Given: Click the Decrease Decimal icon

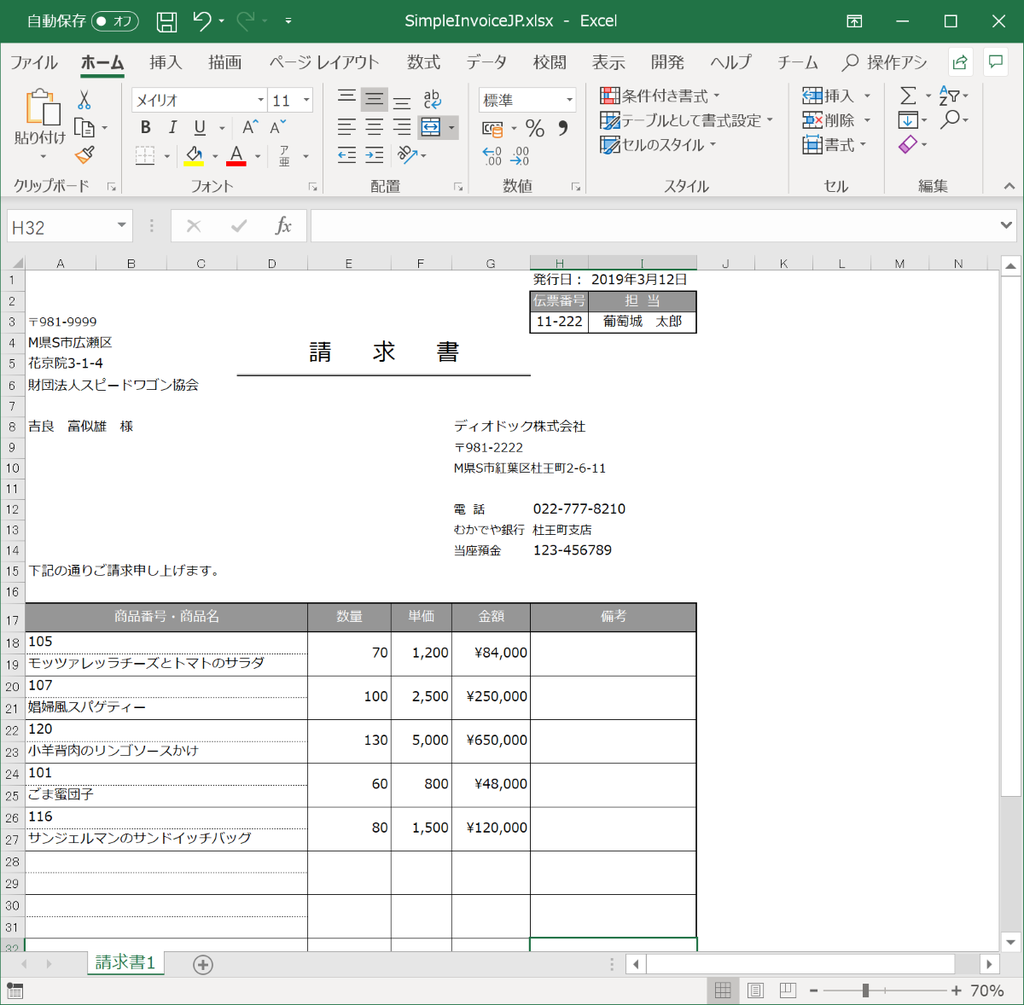Looking at the screenshot, I should point(520,156).
